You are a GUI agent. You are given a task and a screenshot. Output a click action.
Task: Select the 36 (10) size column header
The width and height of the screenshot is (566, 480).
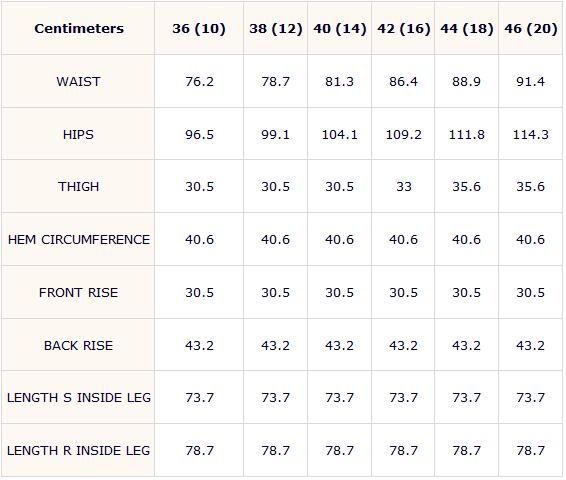click(199, 29)
